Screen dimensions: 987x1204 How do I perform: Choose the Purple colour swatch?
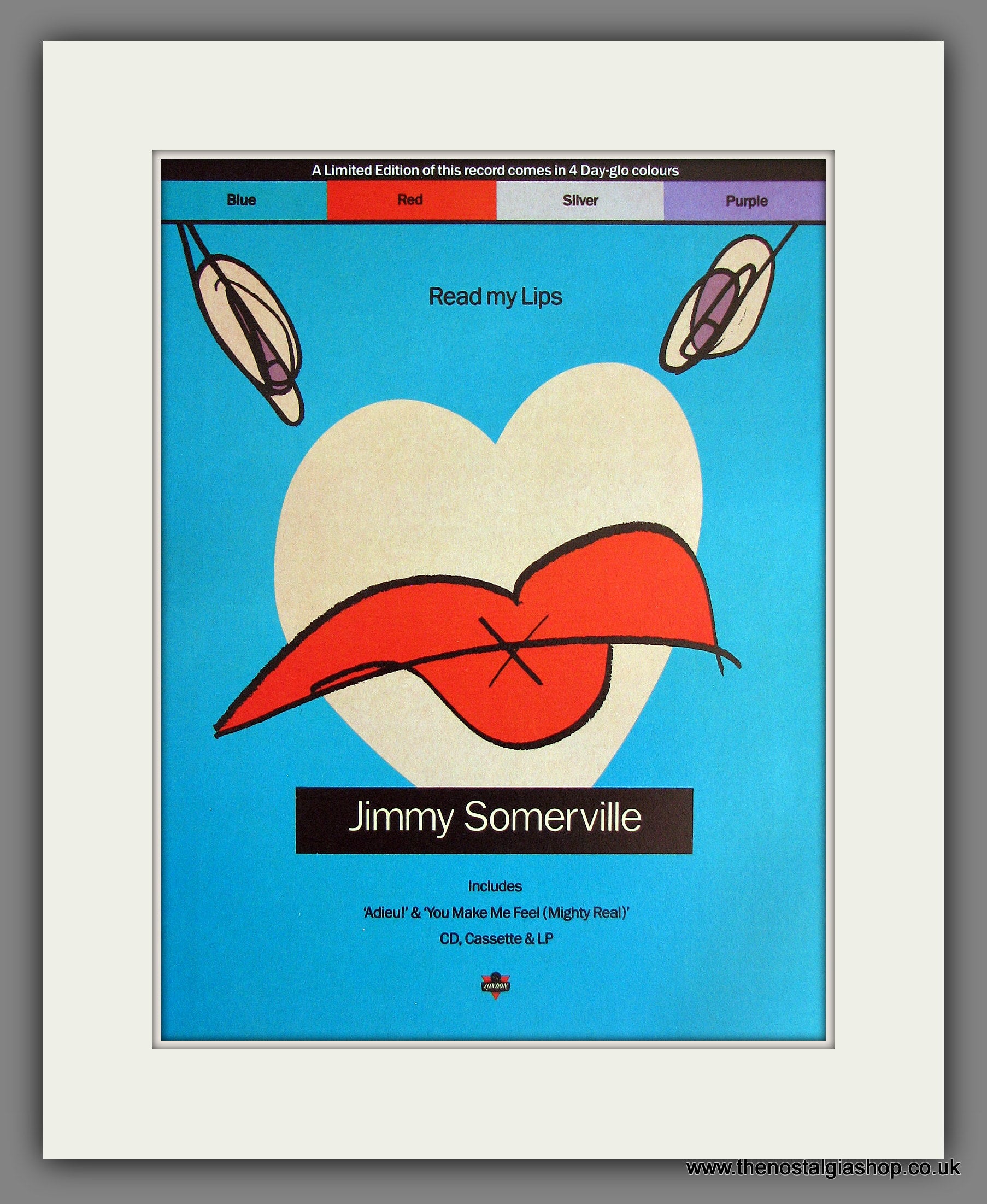[745, 201]
